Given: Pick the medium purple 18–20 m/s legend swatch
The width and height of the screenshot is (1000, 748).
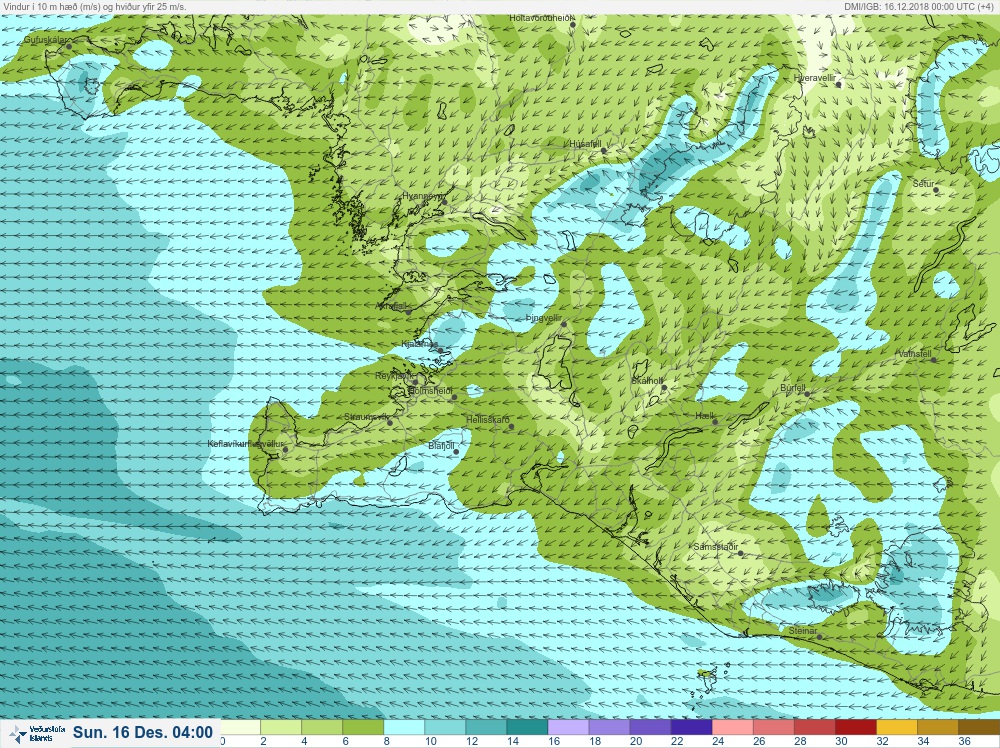Looking at the screenshot, I should [609, 727].
